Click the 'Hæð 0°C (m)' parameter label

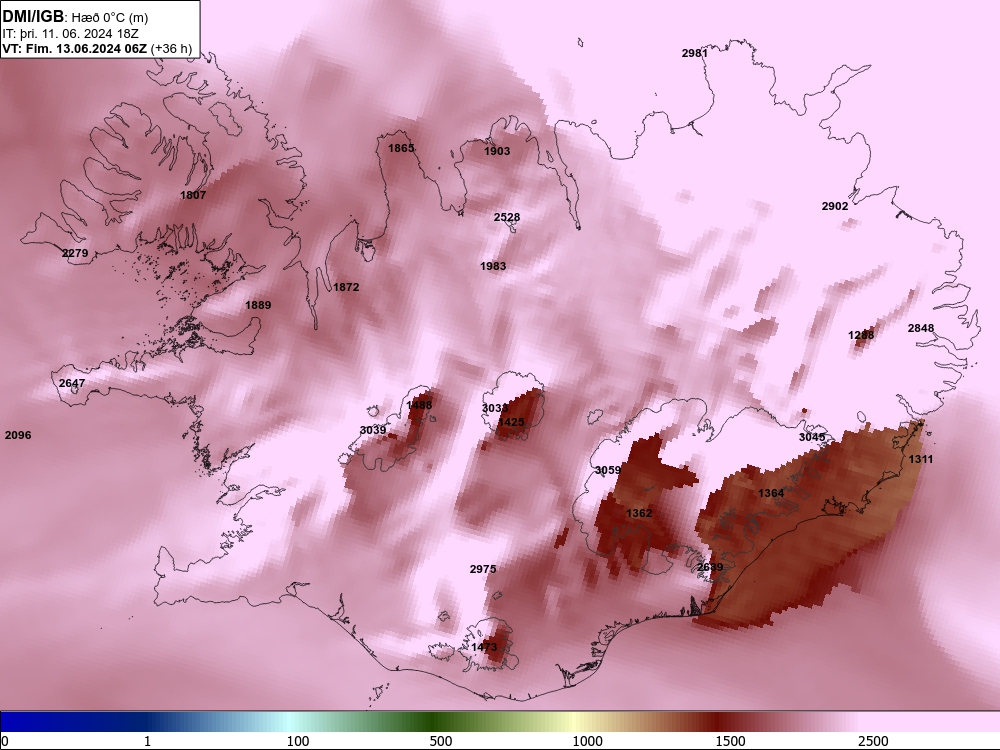pyautogui.click(x=110, y=17)
